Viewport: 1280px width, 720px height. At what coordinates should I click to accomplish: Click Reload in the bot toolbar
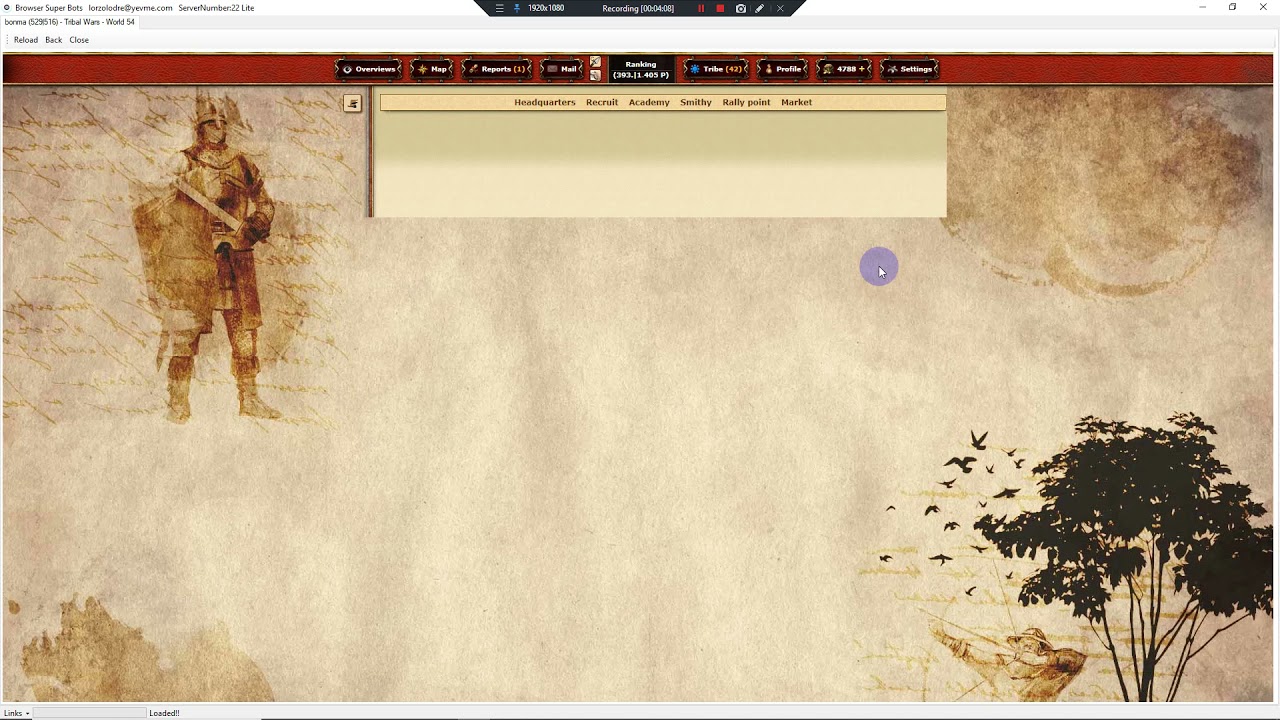[x=26, y=40]
